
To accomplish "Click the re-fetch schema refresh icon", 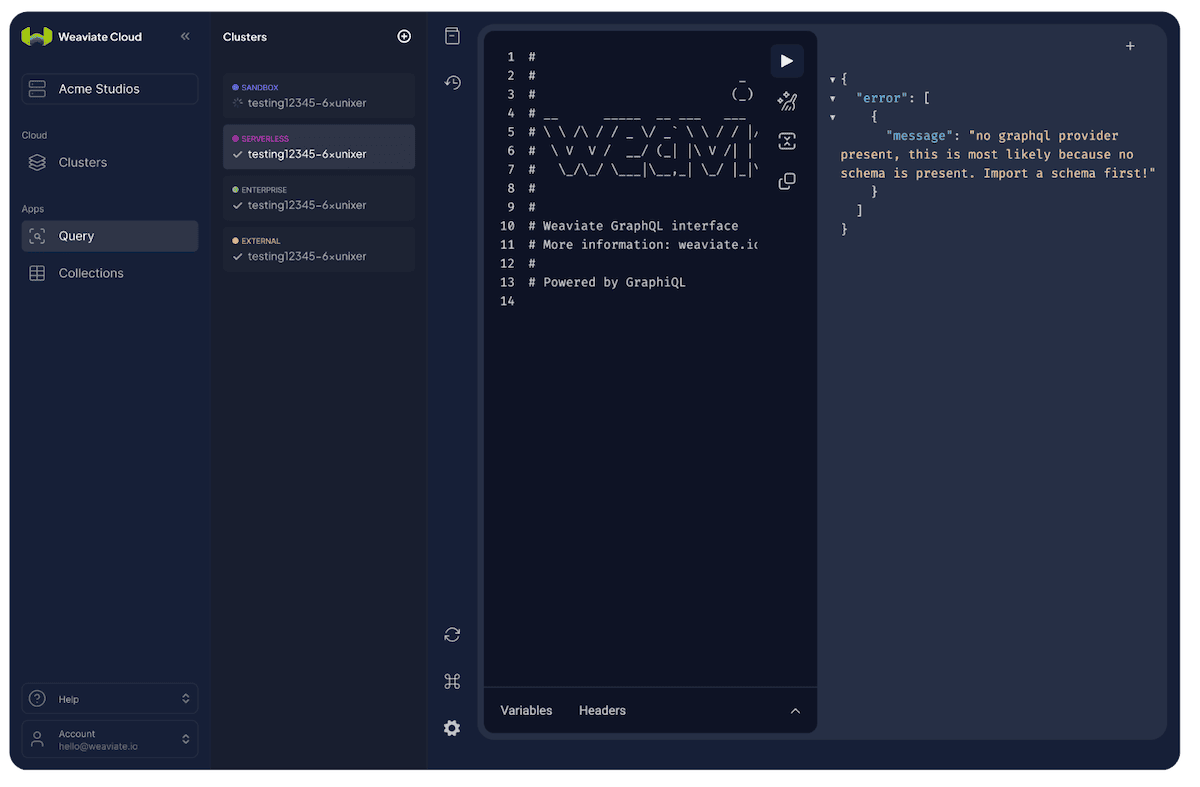I will point(452,635).
